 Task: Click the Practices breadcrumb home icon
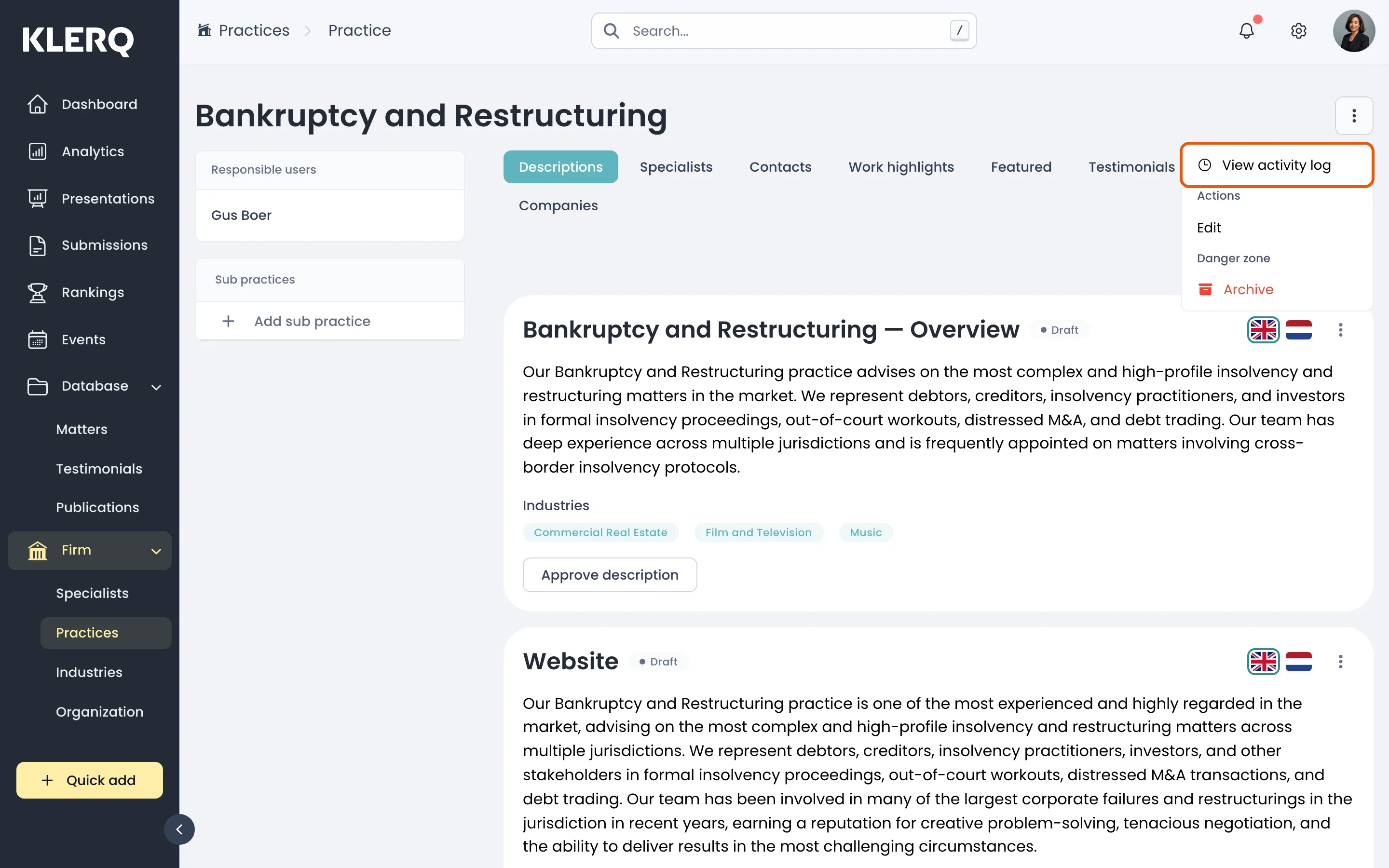[x=204, y=30]
